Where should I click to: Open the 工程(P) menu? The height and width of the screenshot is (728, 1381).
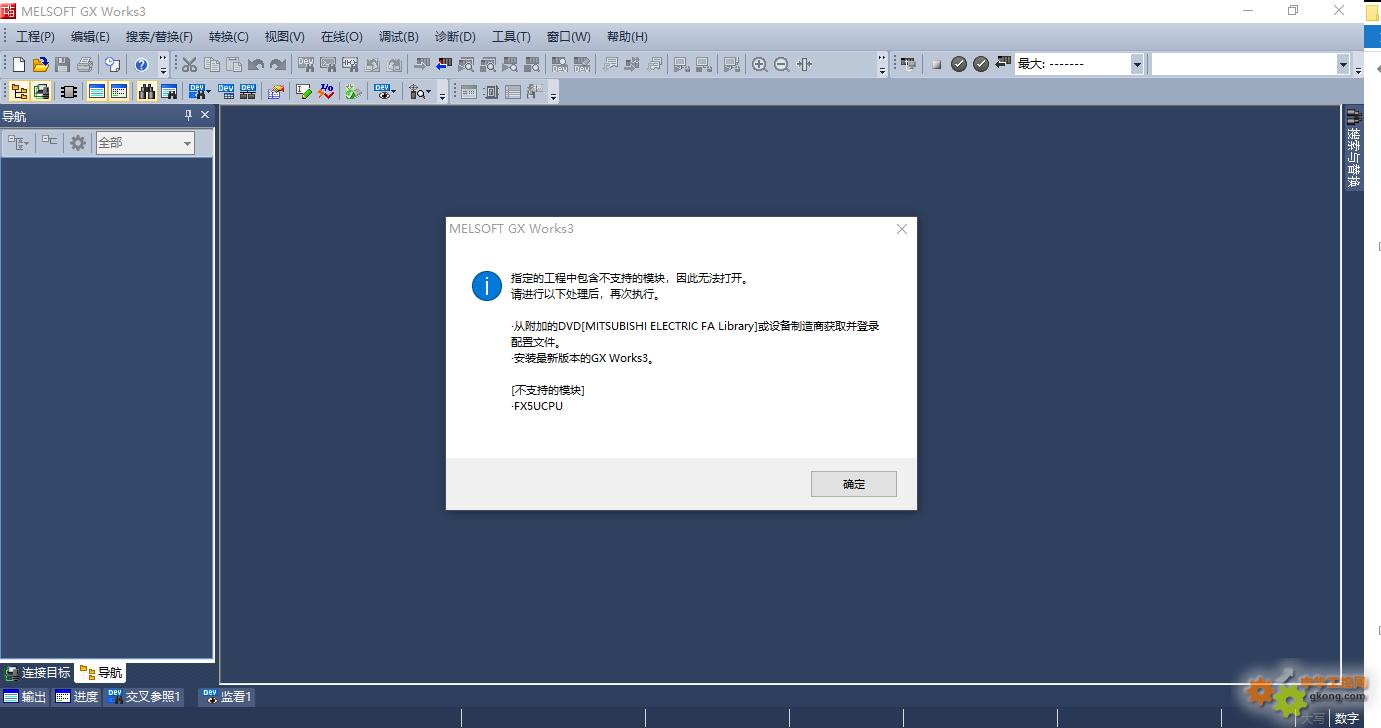35,37
